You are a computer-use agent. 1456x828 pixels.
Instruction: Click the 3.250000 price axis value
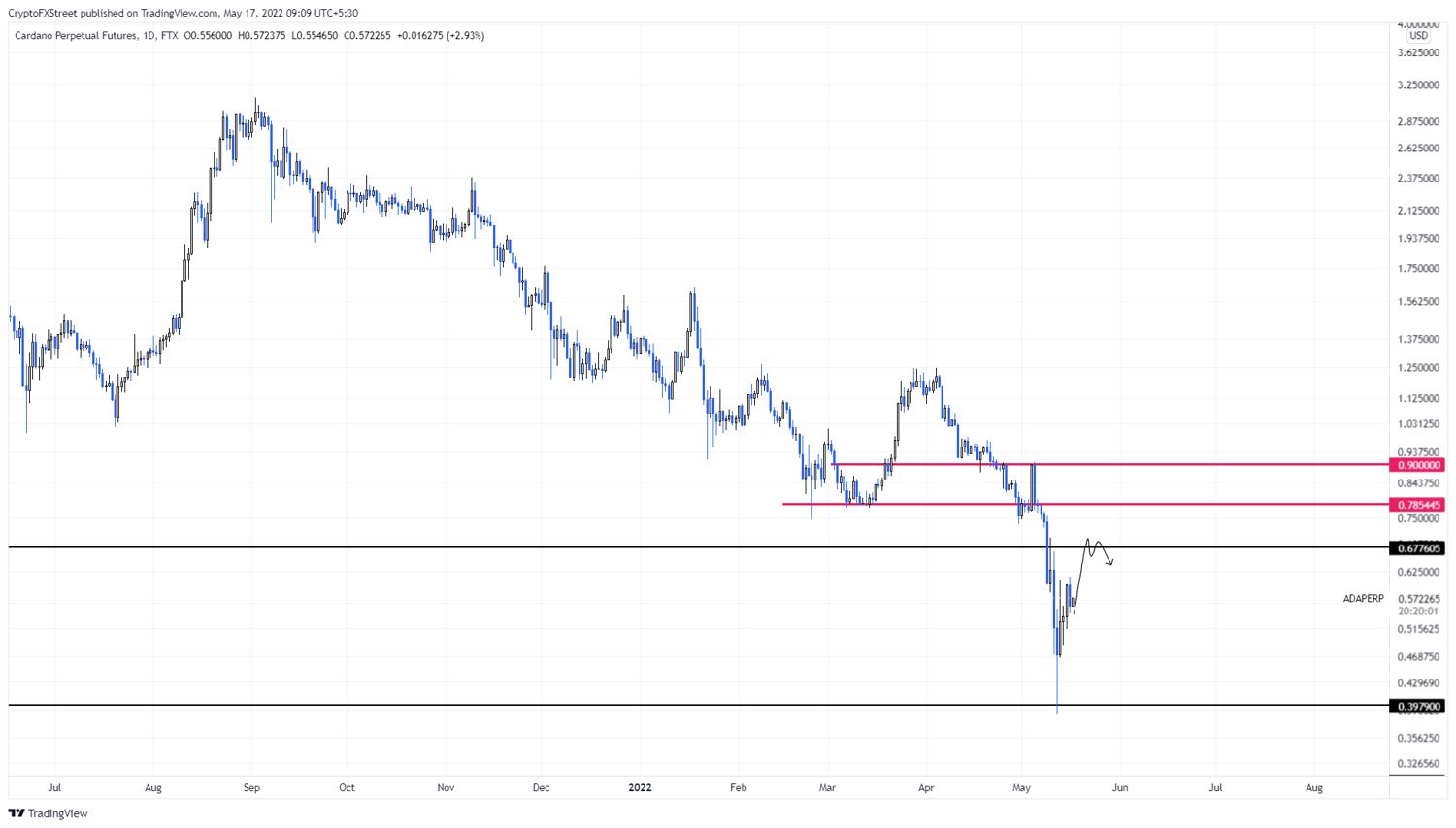pos(1418,85)
